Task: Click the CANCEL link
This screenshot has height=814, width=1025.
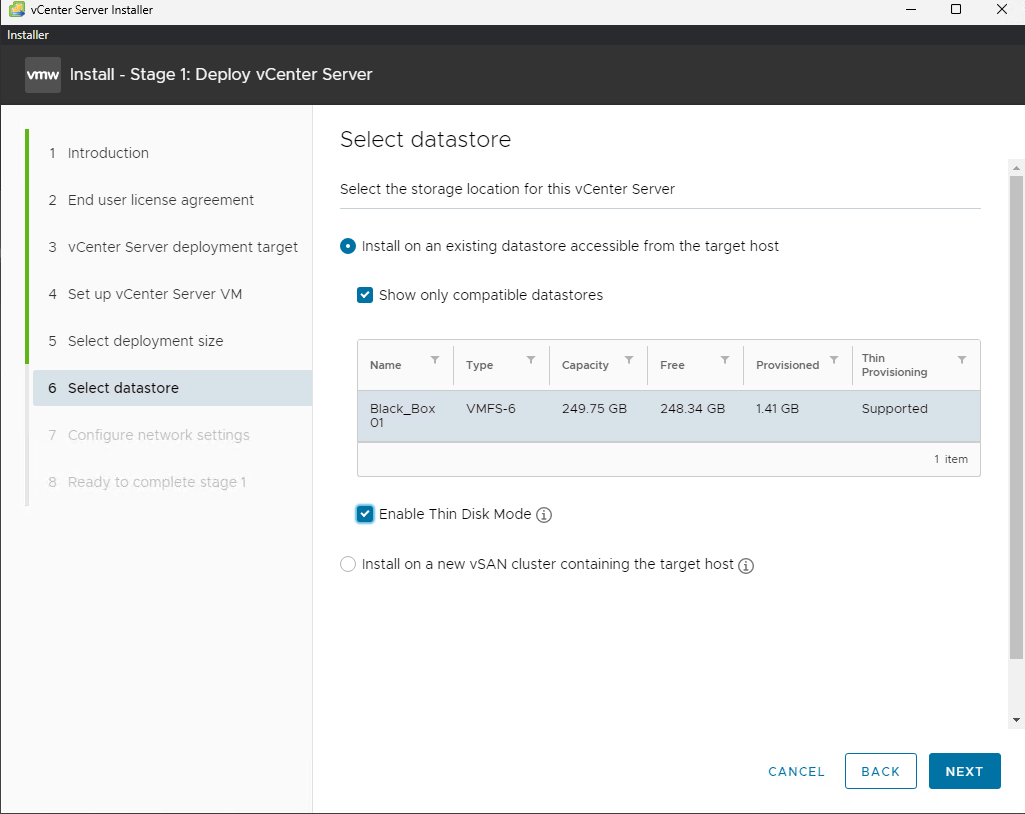Action: 796,771
